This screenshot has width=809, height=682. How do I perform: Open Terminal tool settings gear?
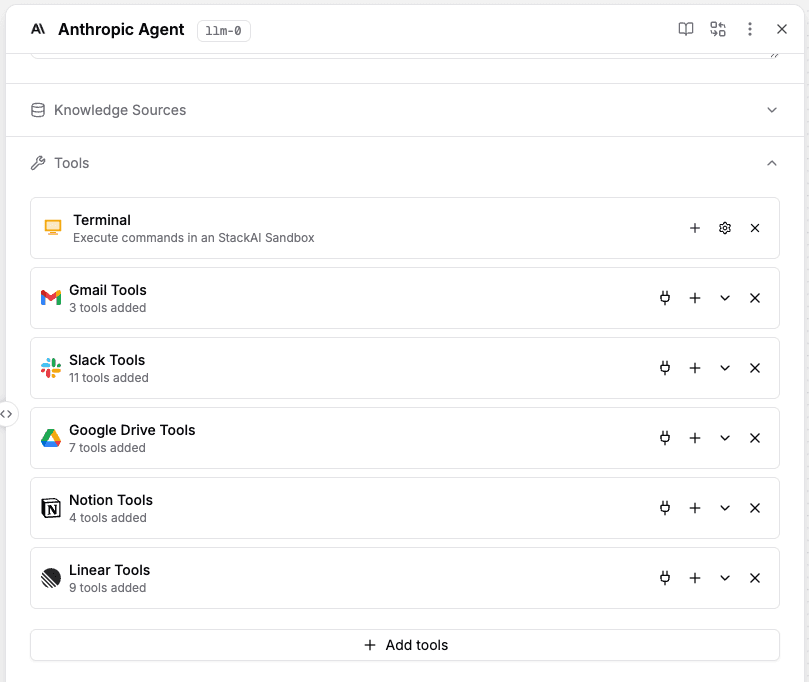725,228
